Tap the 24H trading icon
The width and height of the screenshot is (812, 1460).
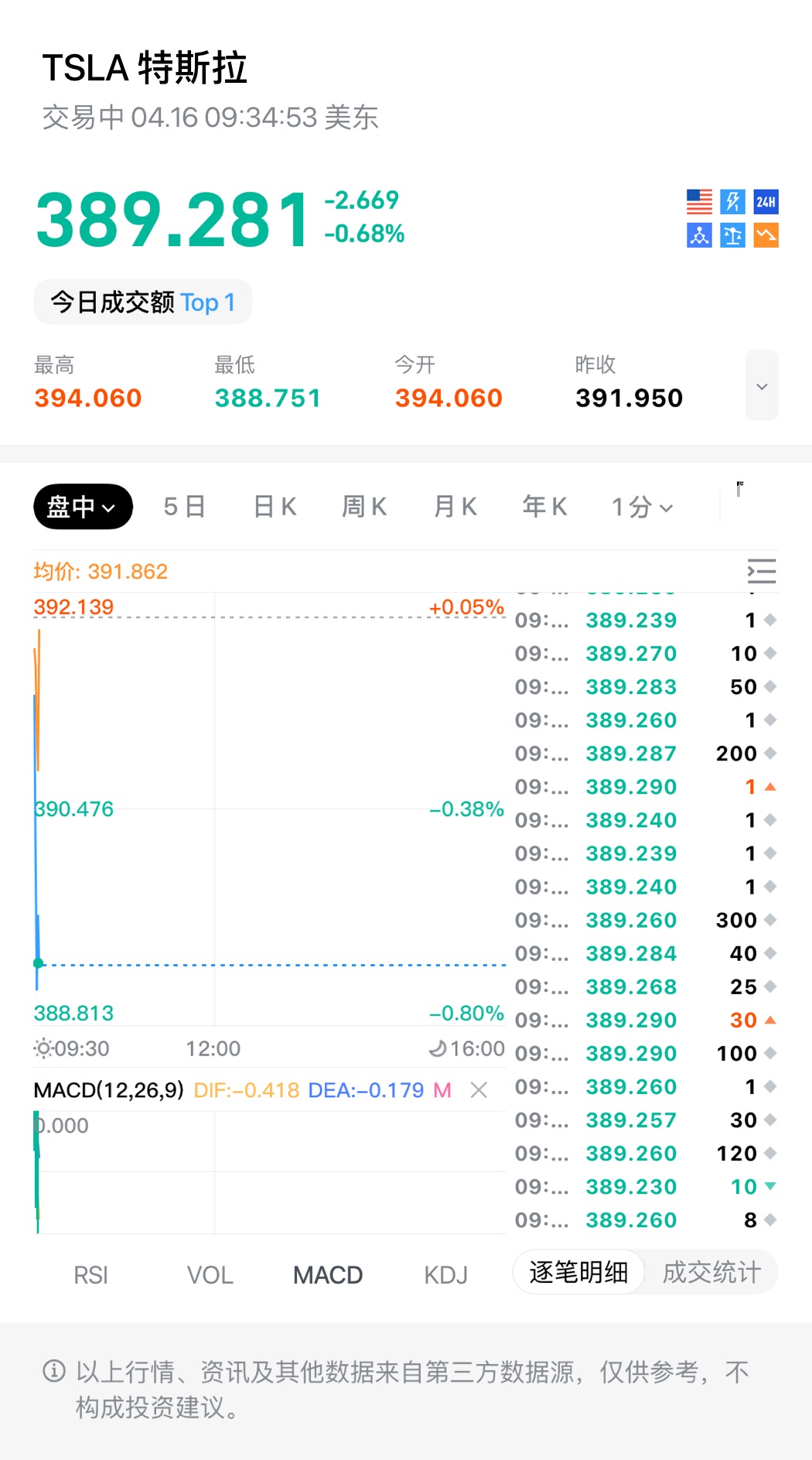pyautogui.click(x=766, y=202)
